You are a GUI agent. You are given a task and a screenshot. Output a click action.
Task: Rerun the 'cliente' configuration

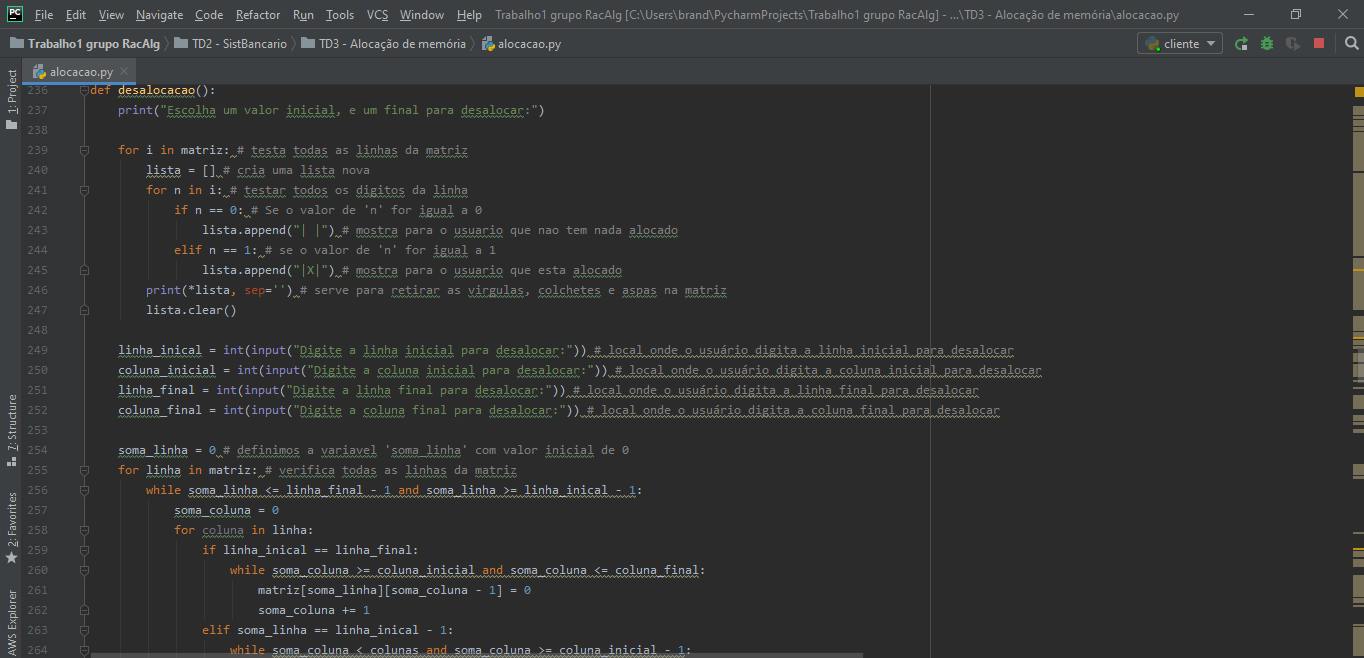click(1241, 43)
